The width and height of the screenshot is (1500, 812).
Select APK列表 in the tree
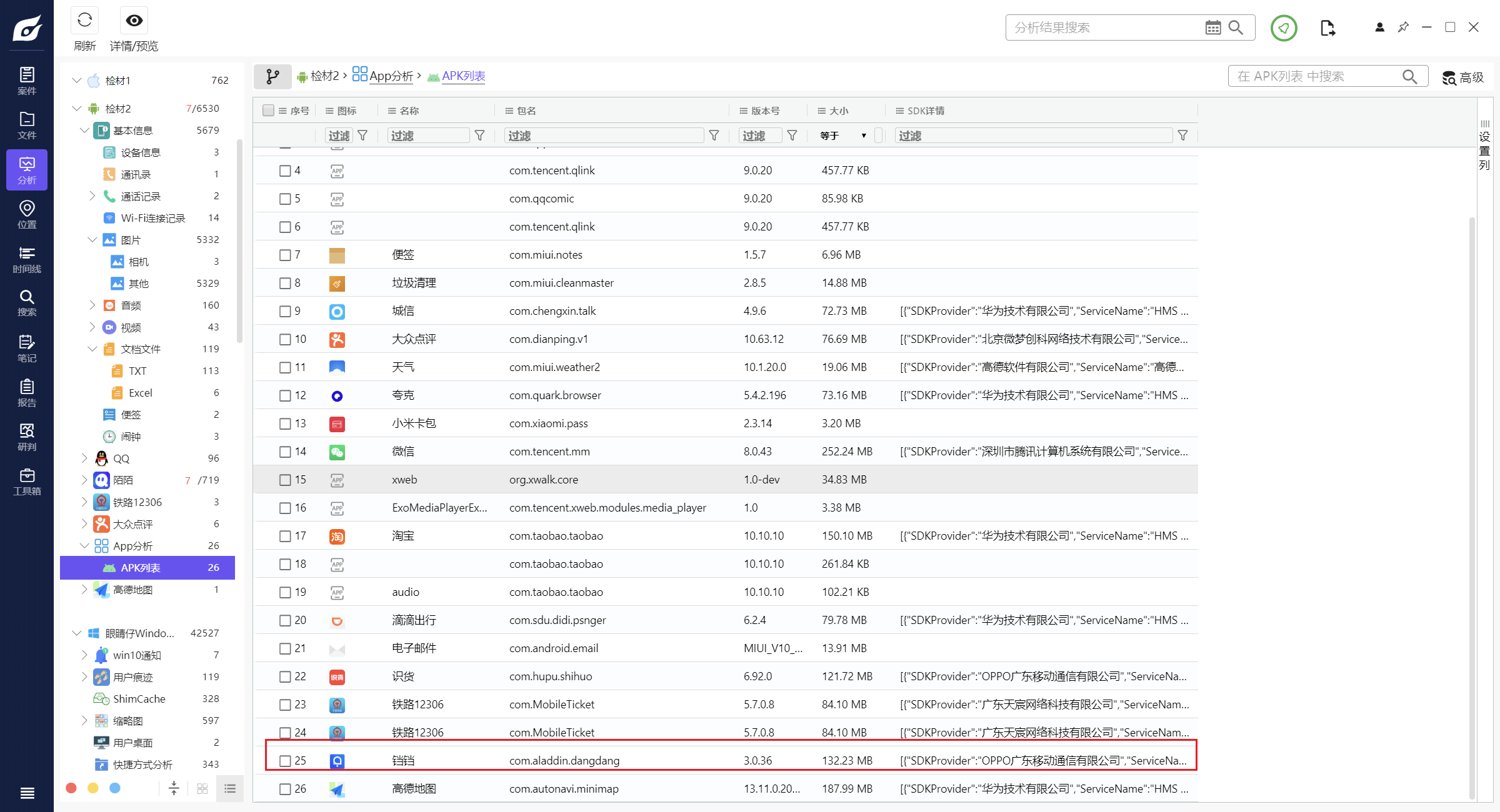[x=147, y=568]
